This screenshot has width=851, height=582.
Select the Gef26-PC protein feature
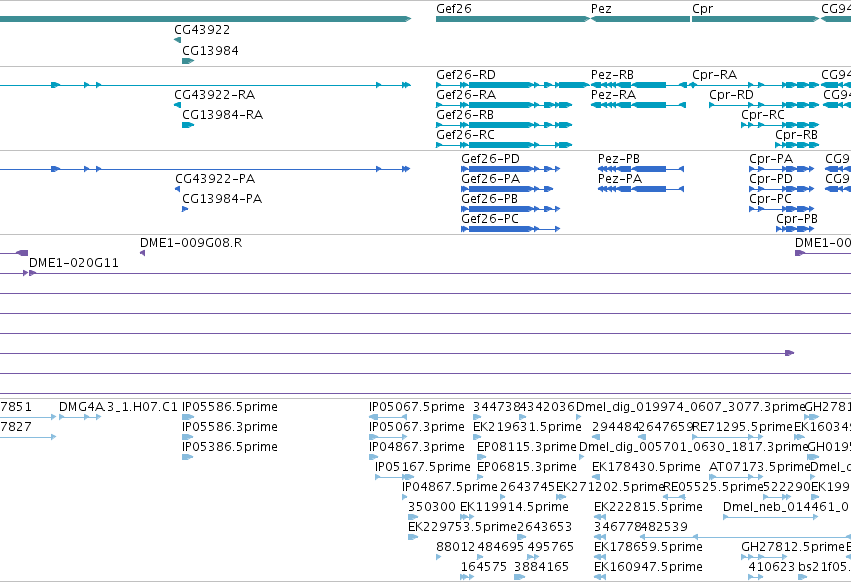tap(510, 229)
